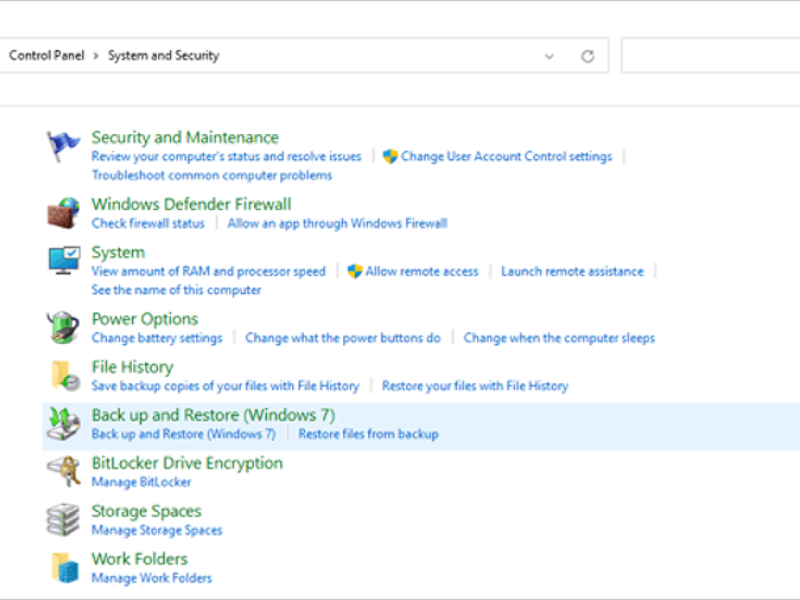Screen dimensions: 800x600
Task: Click the File History folder icon
Action: 63,375
